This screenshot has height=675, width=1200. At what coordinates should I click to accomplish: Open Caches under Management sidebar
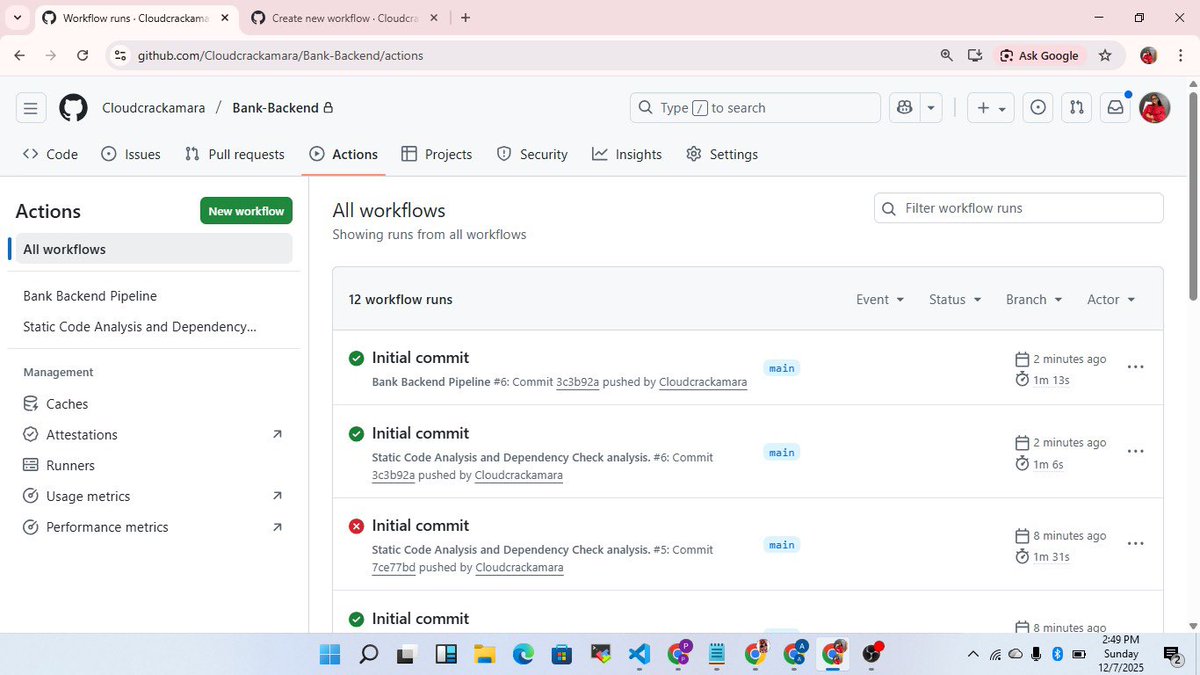point(65,403)
